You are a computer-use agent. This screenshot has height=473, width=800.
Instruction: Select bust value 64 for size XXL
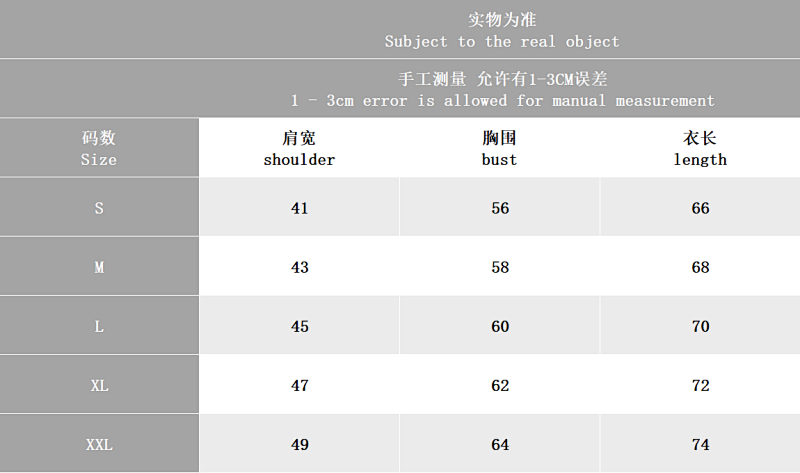(499, 444)
